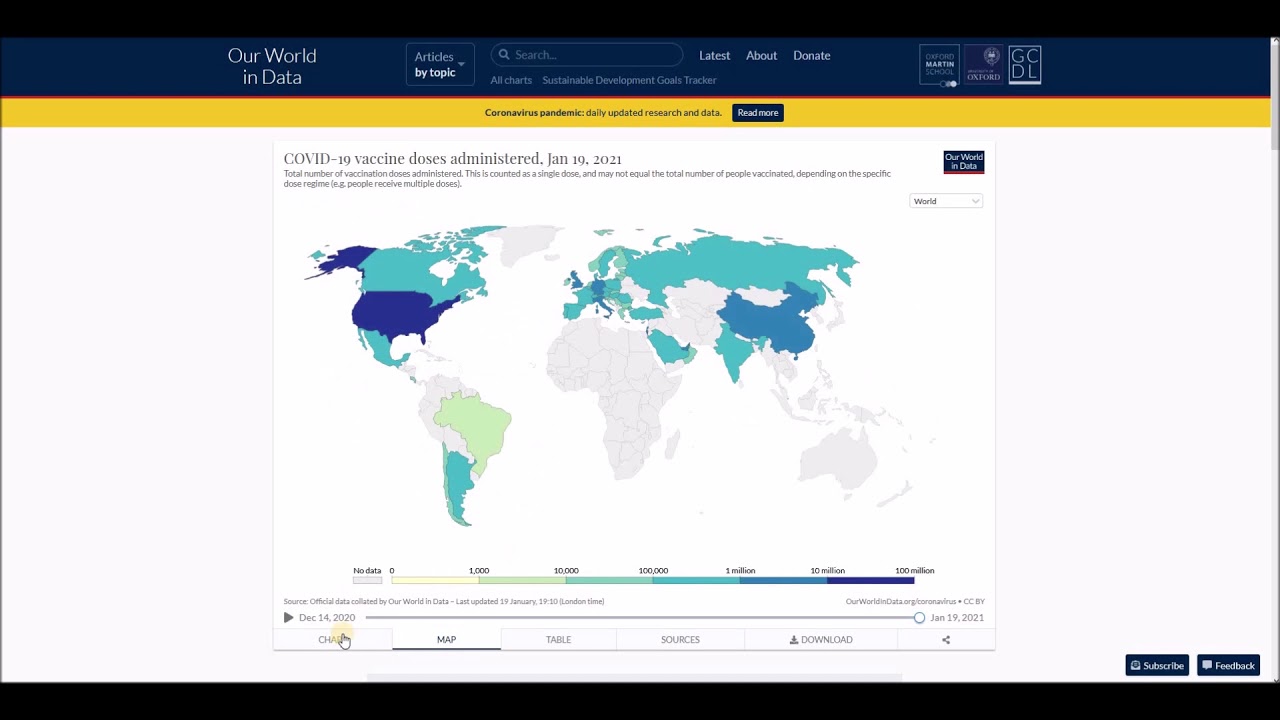This screenshot has height=720, width=1280.
Task: Switch to the TABLE tab
Action: tap(558, 640)
